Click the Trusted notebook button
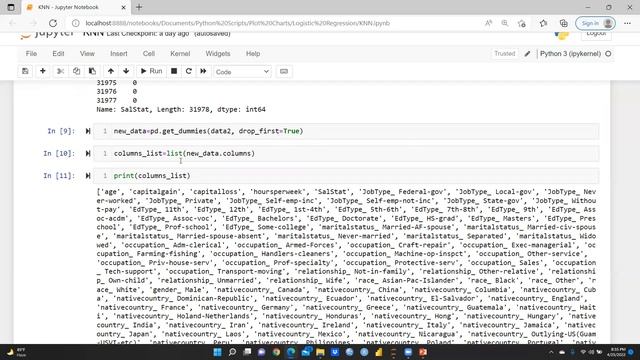Viewport: 640px width, 360px height. pyautogui.click(x=504, y=53)
